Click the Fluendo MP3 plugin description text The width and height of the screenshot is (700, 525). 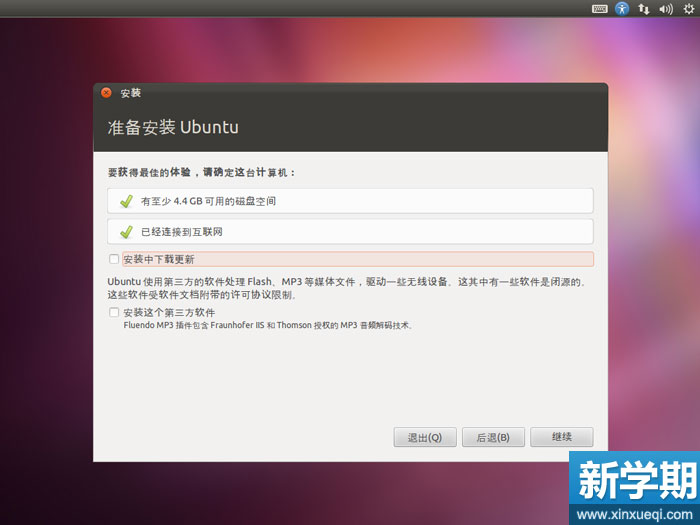click(268, 325)
